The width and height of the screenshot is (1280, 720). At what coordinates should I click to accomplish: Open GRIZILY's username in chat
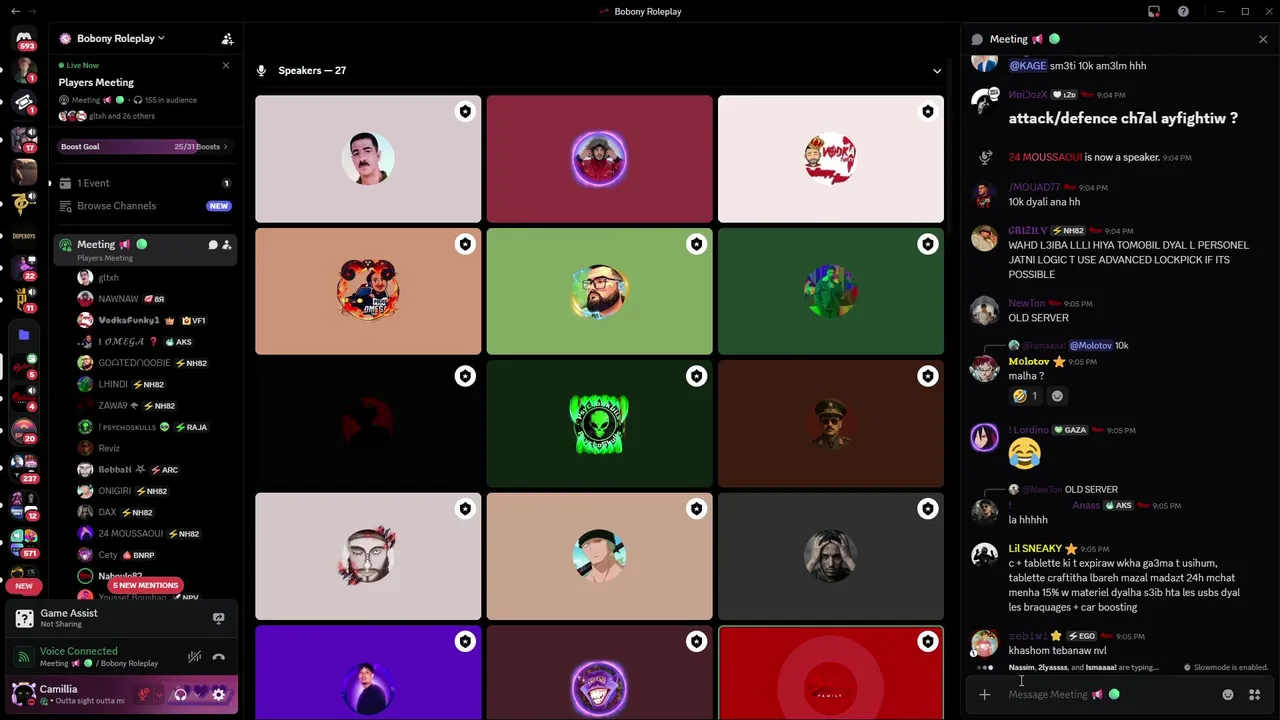coord(1028,231)
